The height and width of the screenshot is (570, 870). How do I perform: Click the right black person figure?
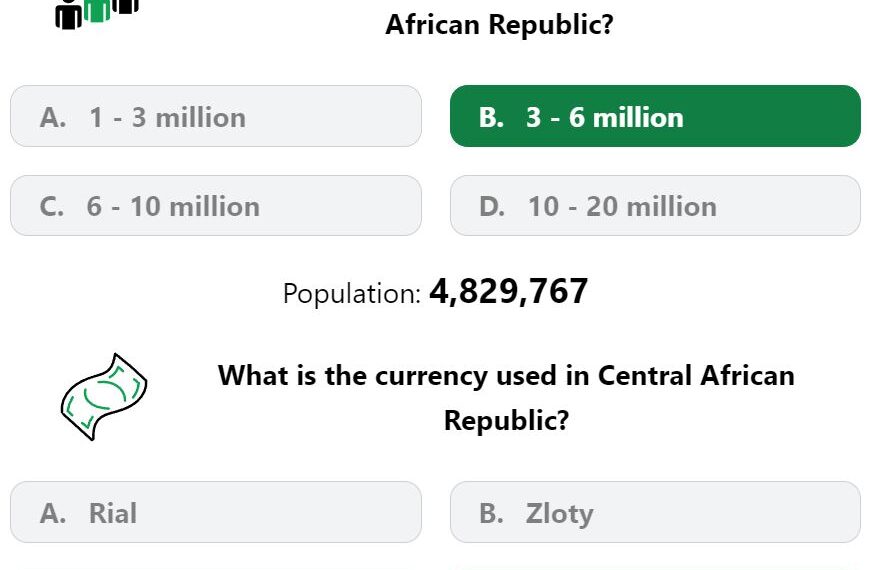pos(125,6)
